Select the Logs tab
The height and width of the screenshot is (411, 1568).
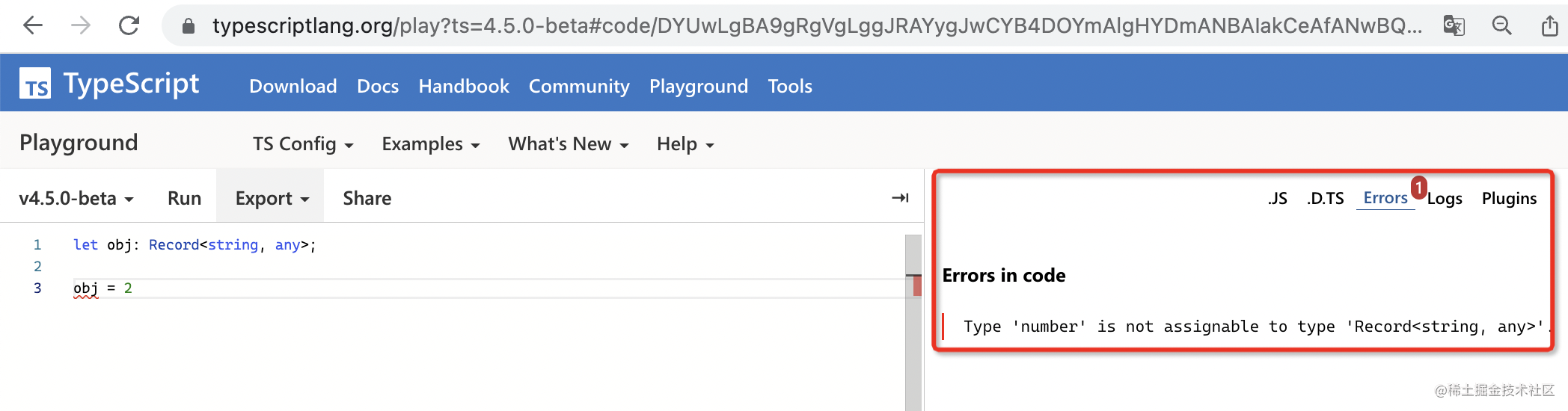[x=1445, y=199]
